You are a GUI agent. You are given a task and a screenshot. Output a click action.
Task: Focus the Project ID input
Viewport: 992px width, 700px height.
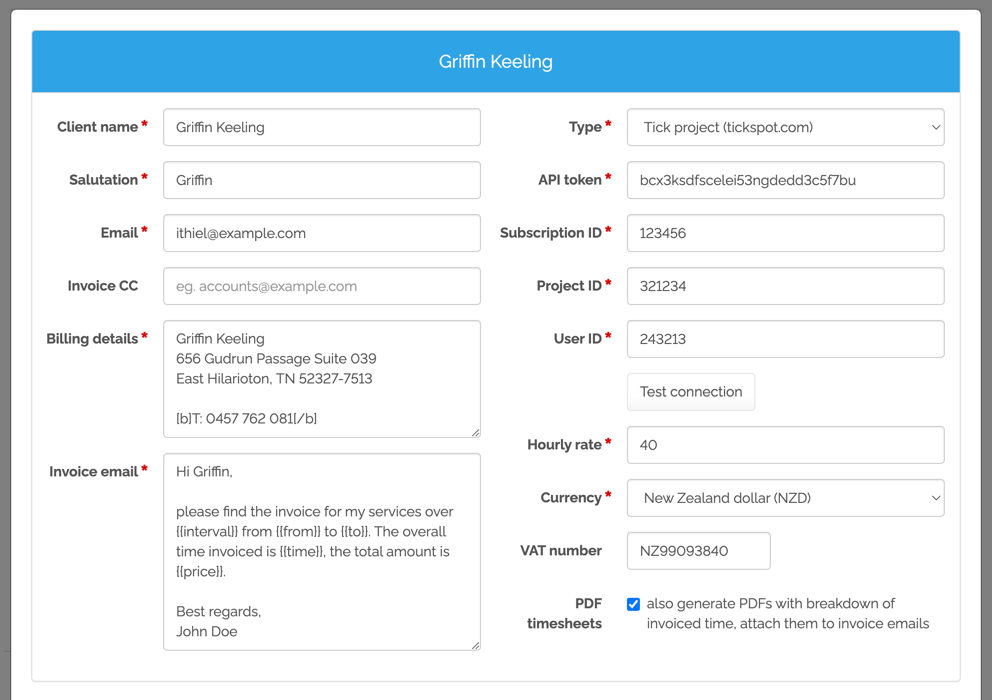785,286
